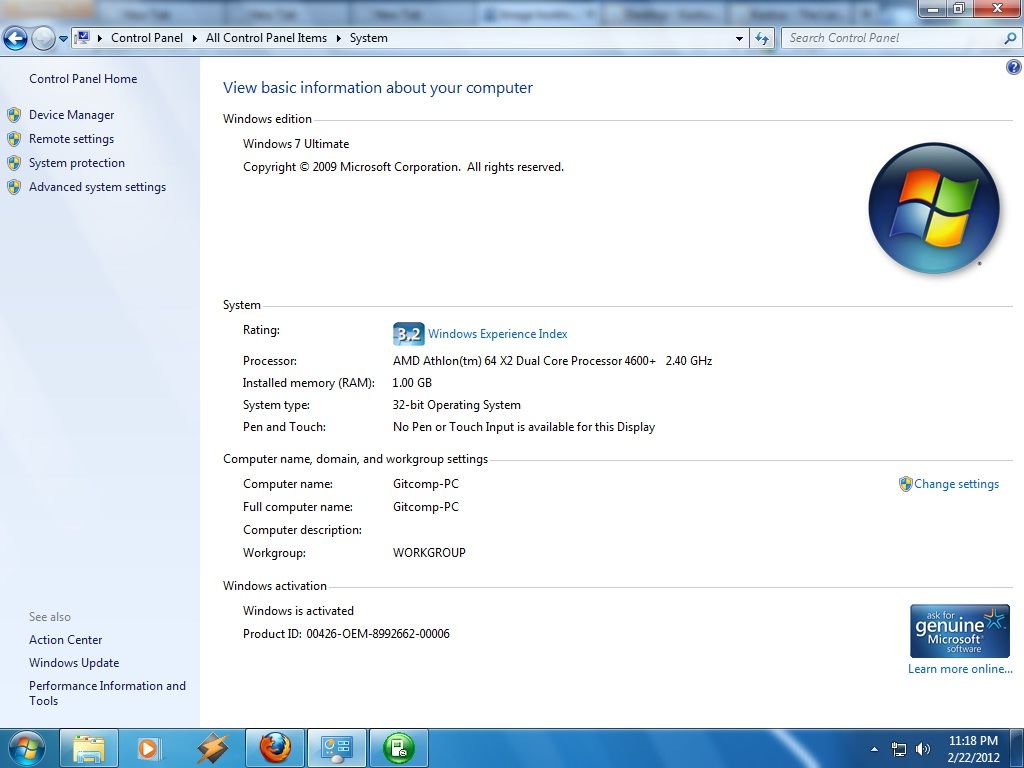Click the AMD Athlon processor text
Image resolution: width=1024 pixels, height=768 pixels.
tap(552, 360)
